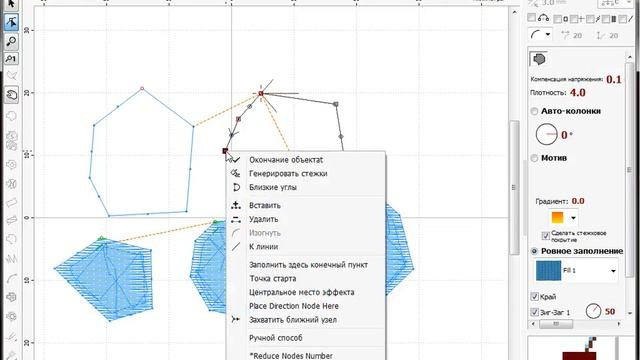Select the curved arc tool in left toolbar
The image size is (640, 360).
[x=11, y=278]
